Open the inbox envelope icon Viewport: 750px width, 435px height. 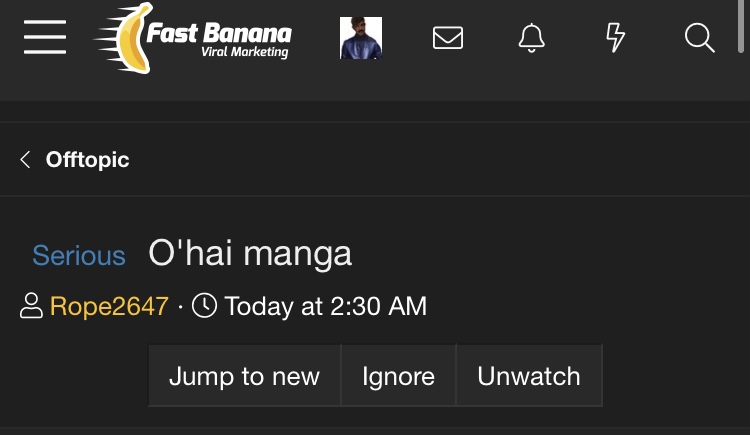point(447,38)
